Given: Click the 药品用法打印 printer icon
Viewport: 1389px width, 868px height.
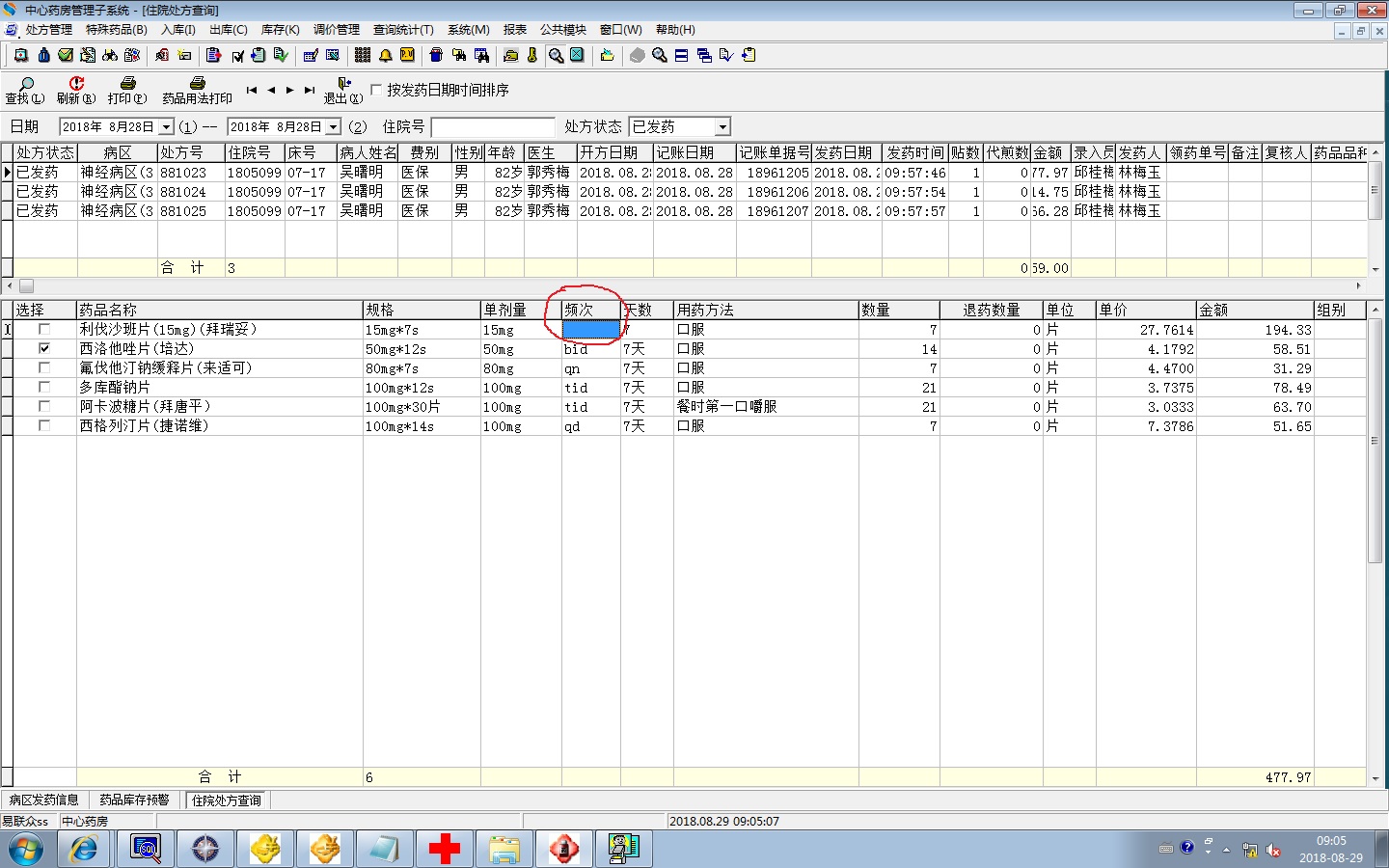Looking at the screenshot, I should 197,85.
